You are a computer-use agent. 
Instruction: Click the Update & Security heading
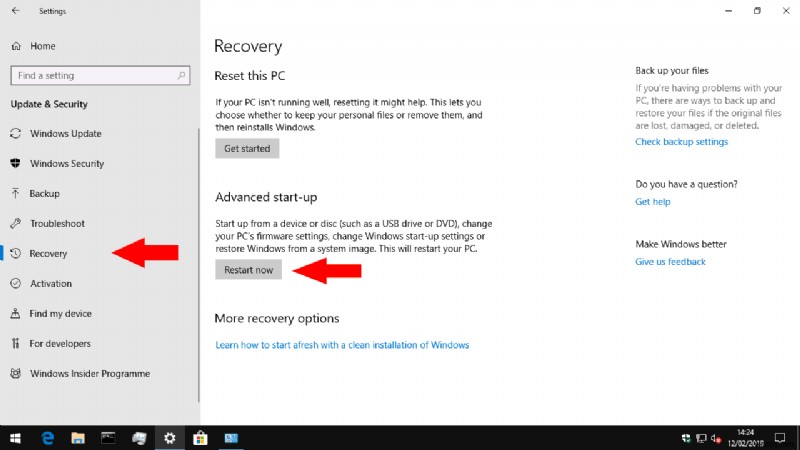click(x=49, y=104)
